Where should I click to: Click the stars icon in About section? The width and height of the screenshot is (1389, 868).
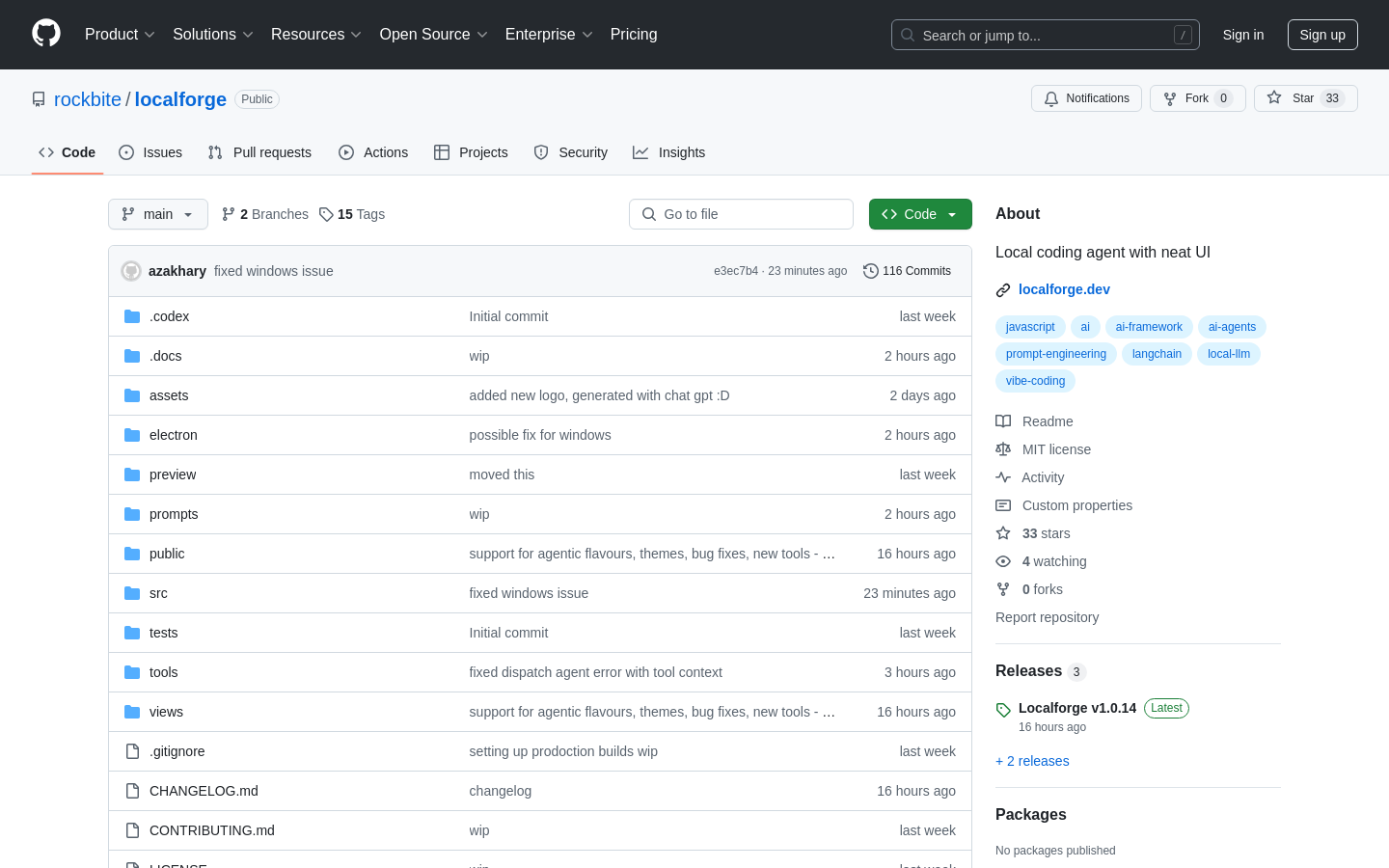tap(1003, 533)
